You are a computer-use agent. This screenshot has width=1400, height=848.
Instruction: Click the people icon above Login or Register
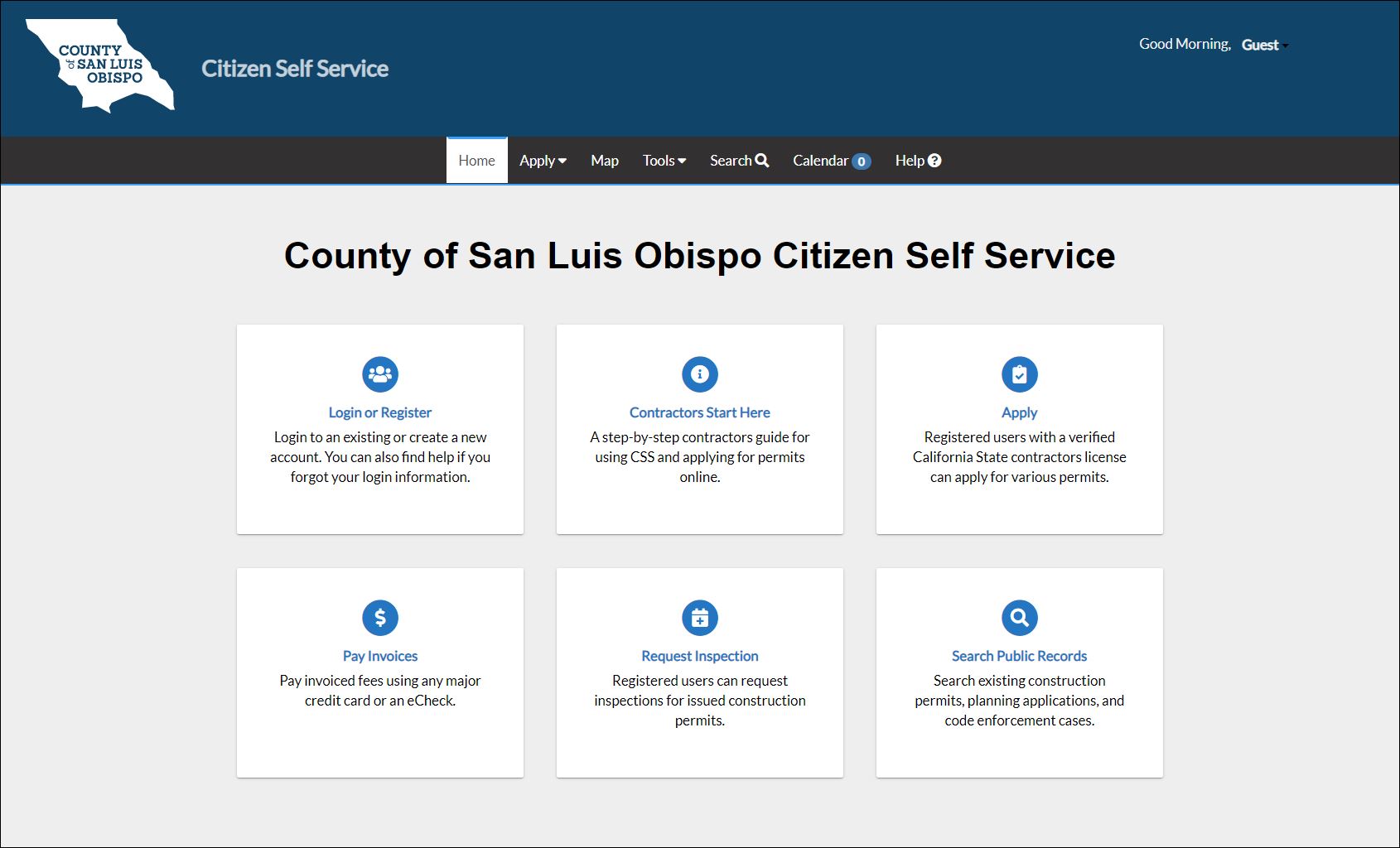[380, 374]
